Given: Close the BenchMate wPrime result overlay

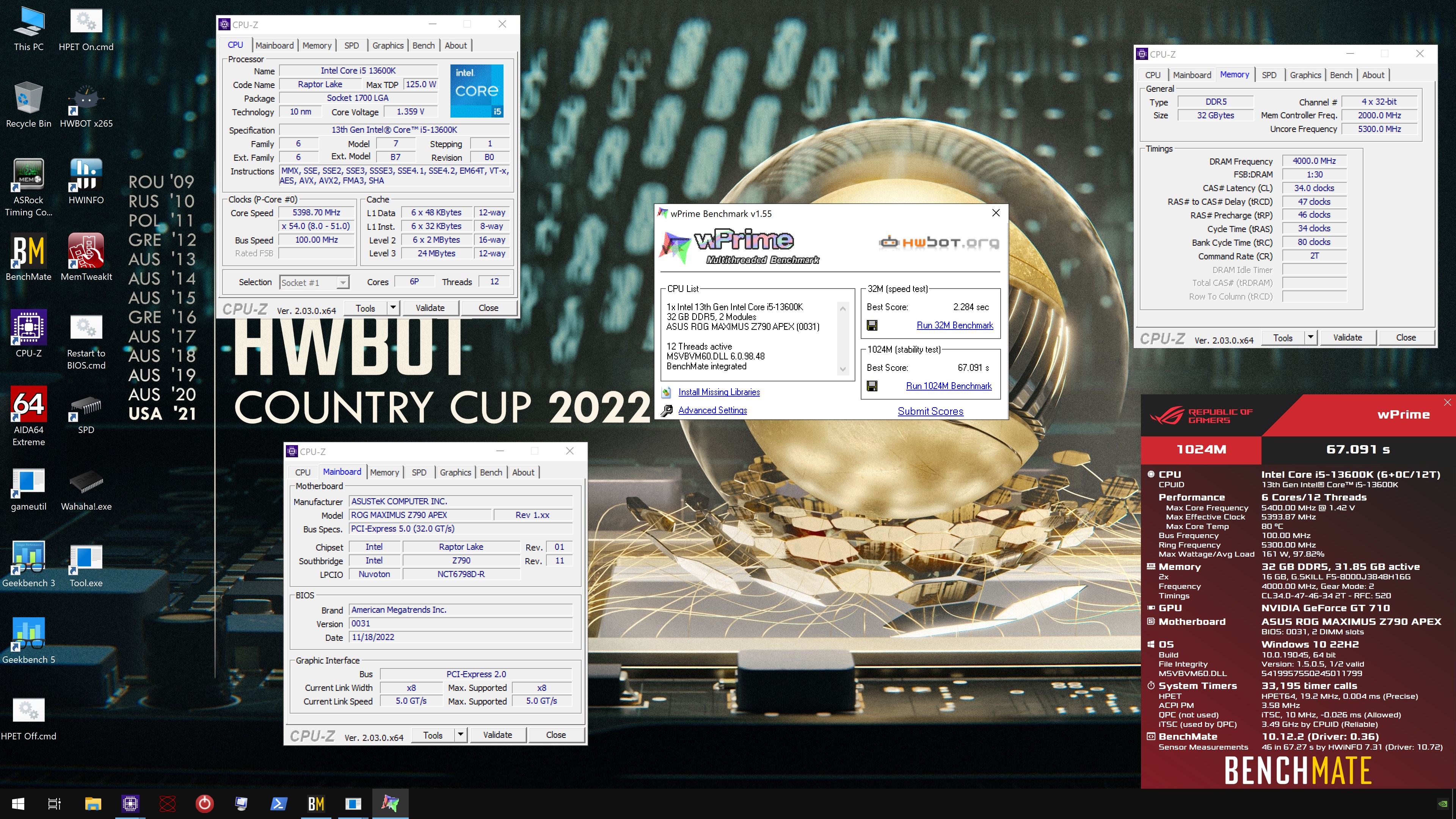Looking at the screenshot, I should (1447, 402).
